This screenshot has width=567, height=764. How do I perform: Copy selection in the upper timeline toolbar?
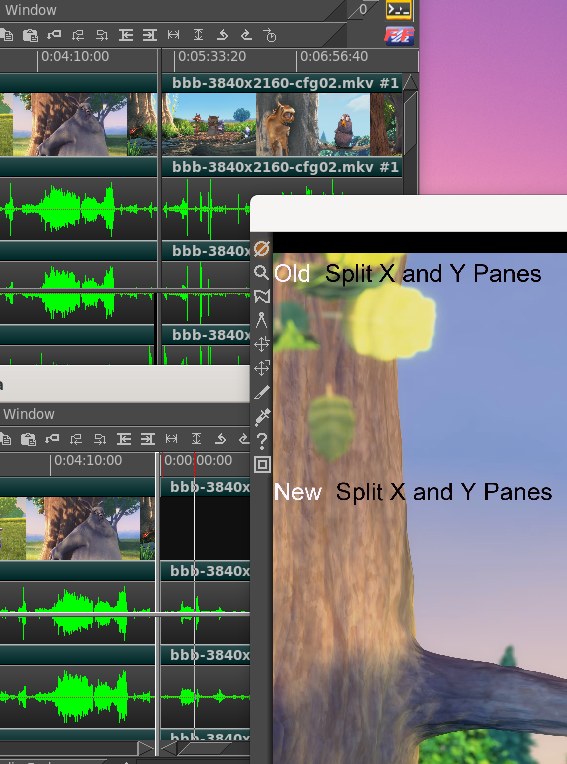point(7,35)
